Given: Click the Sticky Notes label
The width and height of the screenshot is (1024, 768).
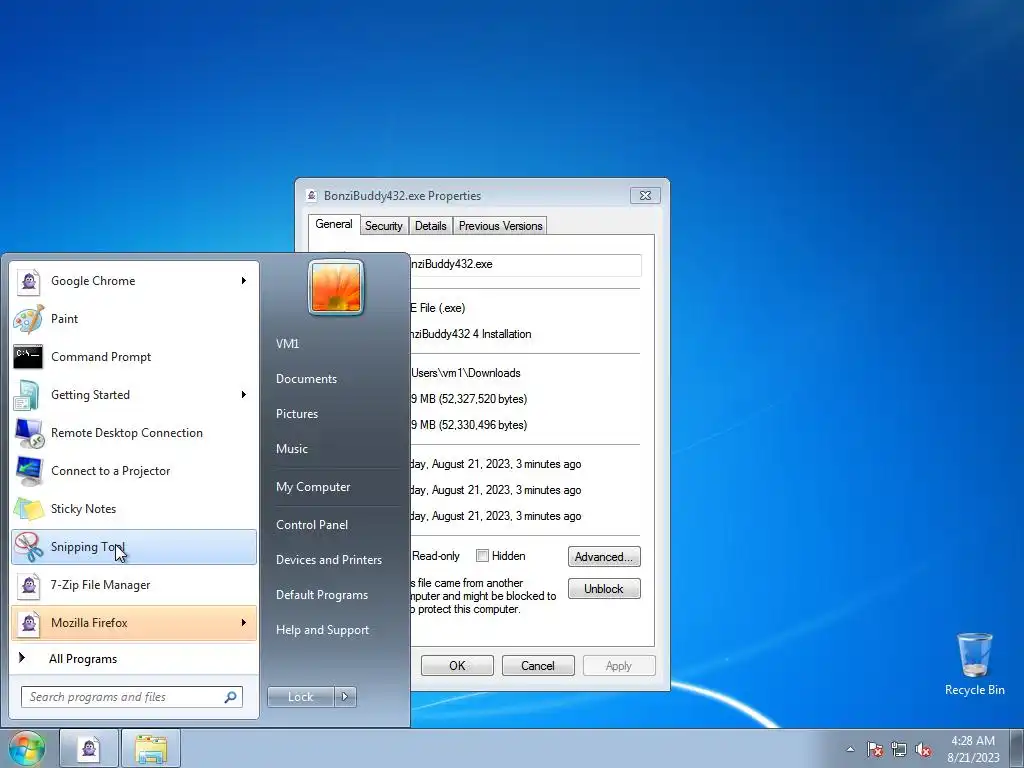Looking at the screenshot, I should (x=84, y=509).
